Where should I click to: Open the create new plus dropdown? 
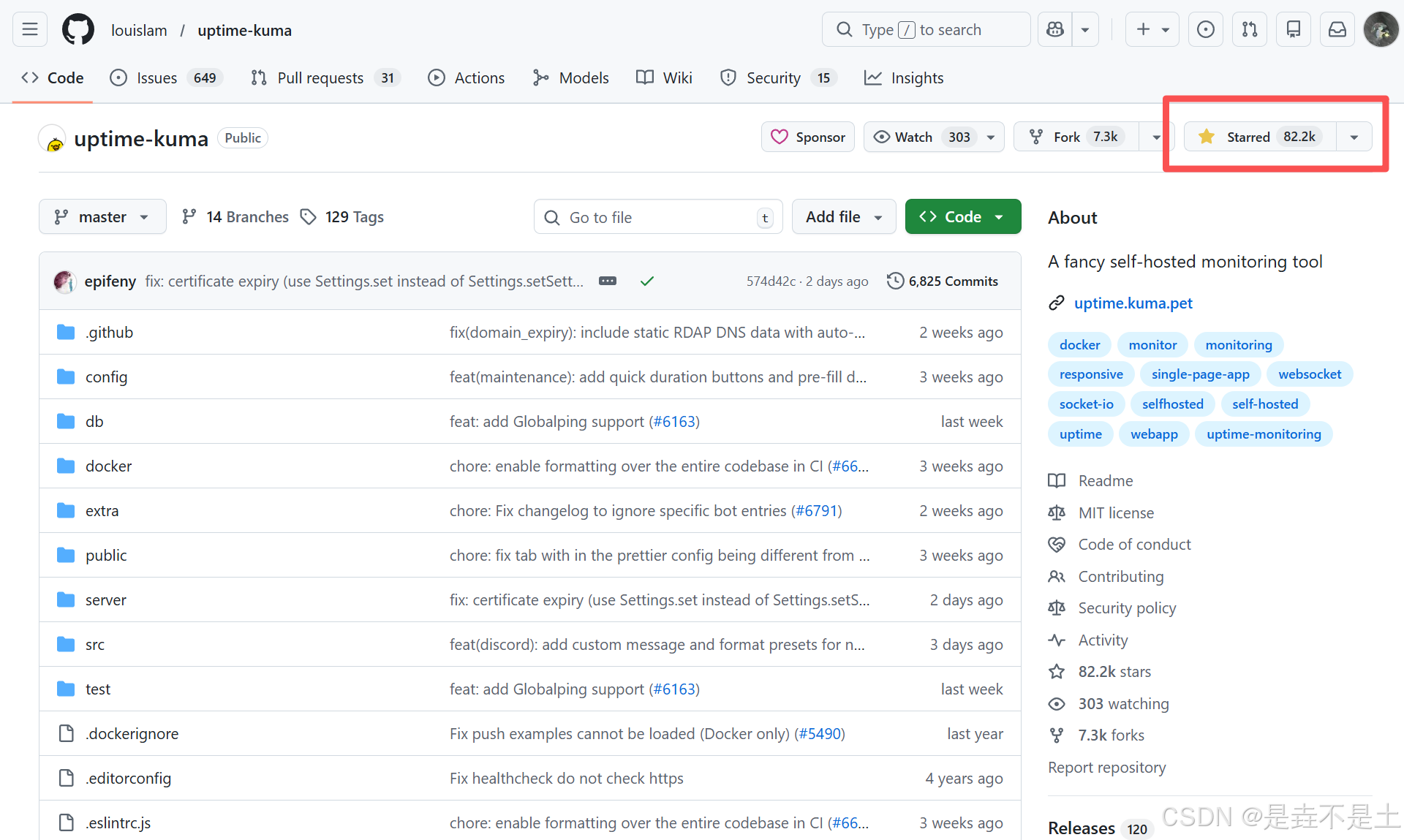coord(1152,30)
